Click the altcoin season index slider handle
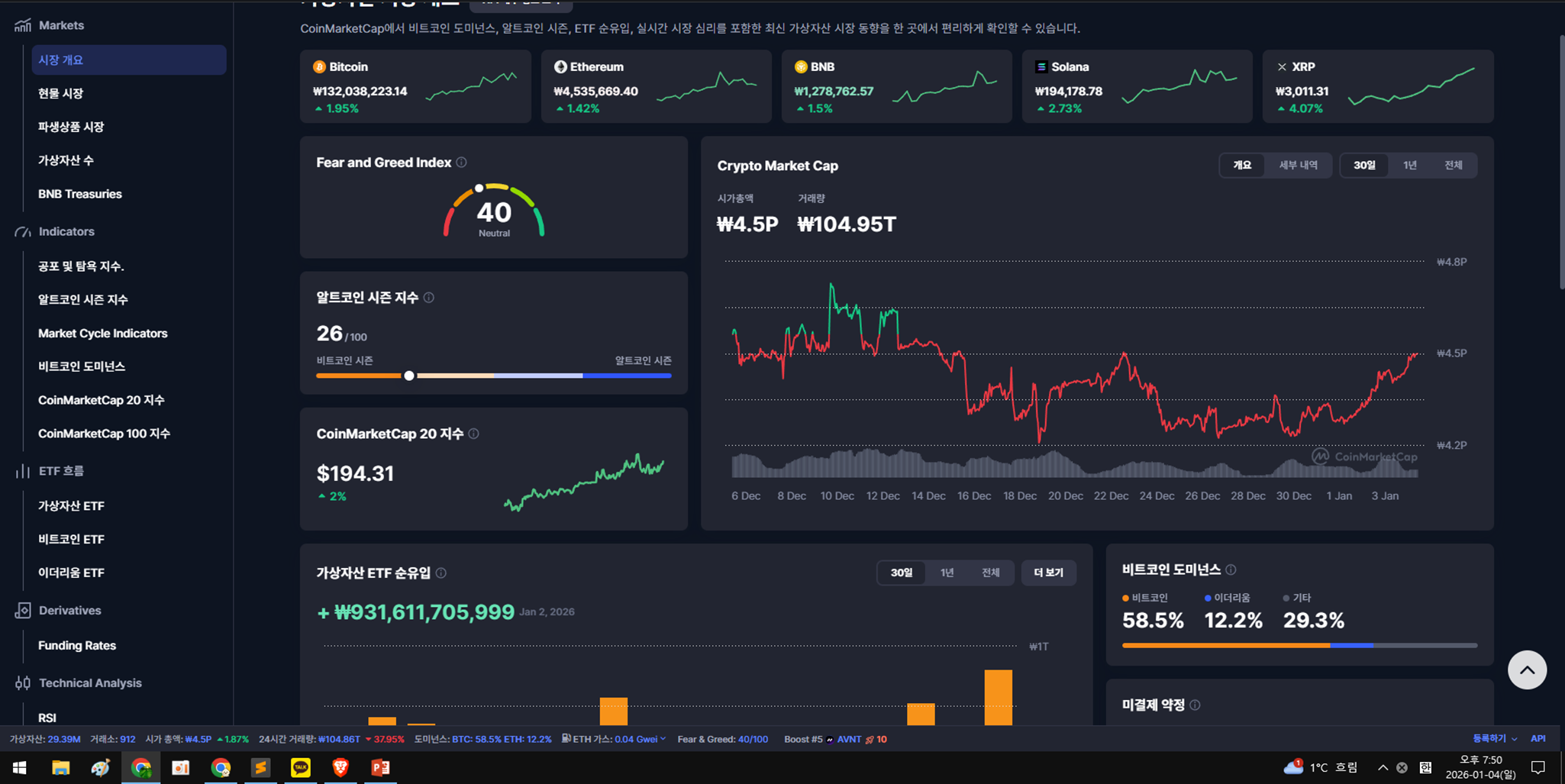This screenshot has width=1565, height=784. (x=409, y=376)
